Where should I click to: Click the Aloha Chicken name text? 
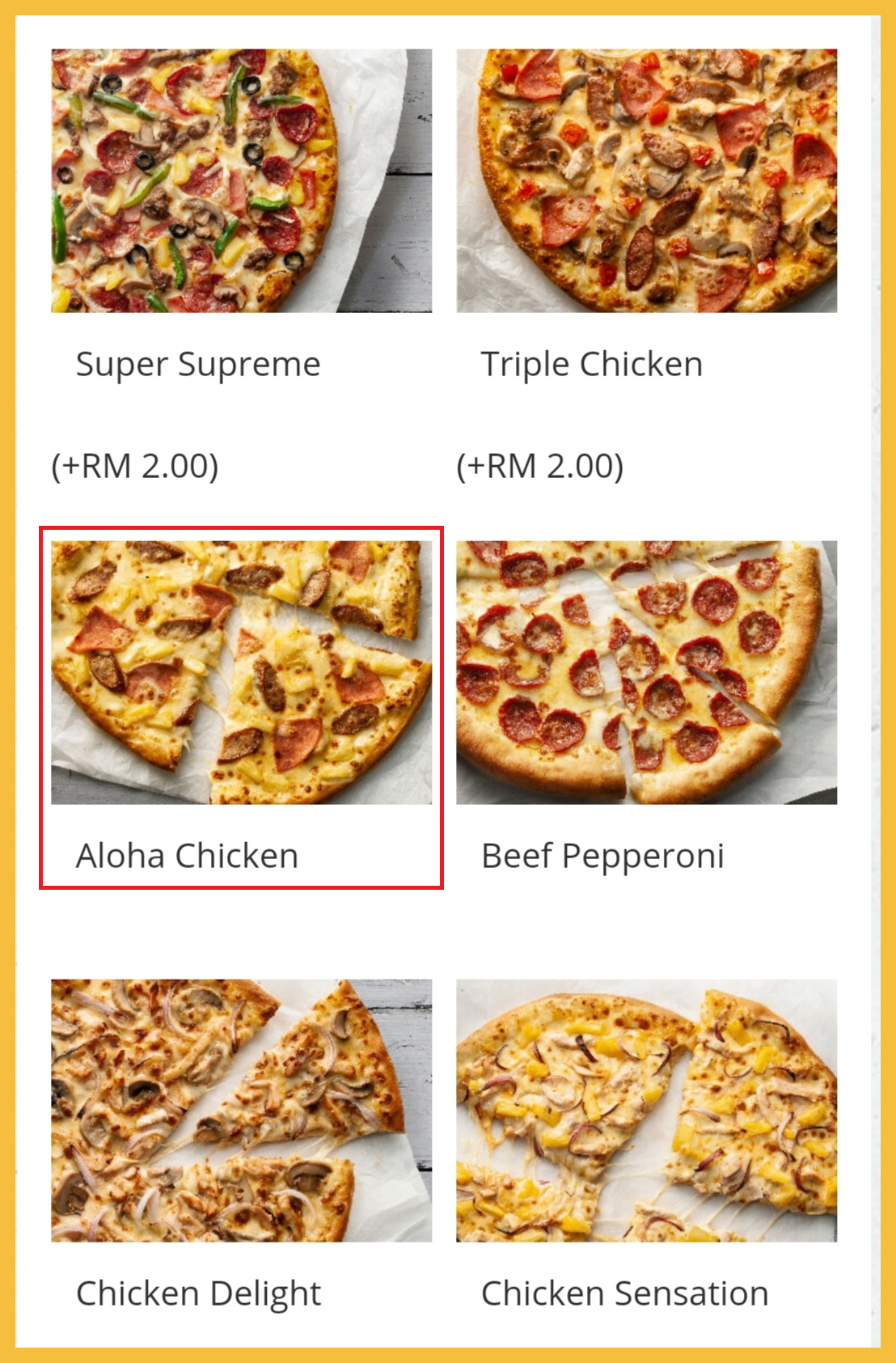pos(187,856)
